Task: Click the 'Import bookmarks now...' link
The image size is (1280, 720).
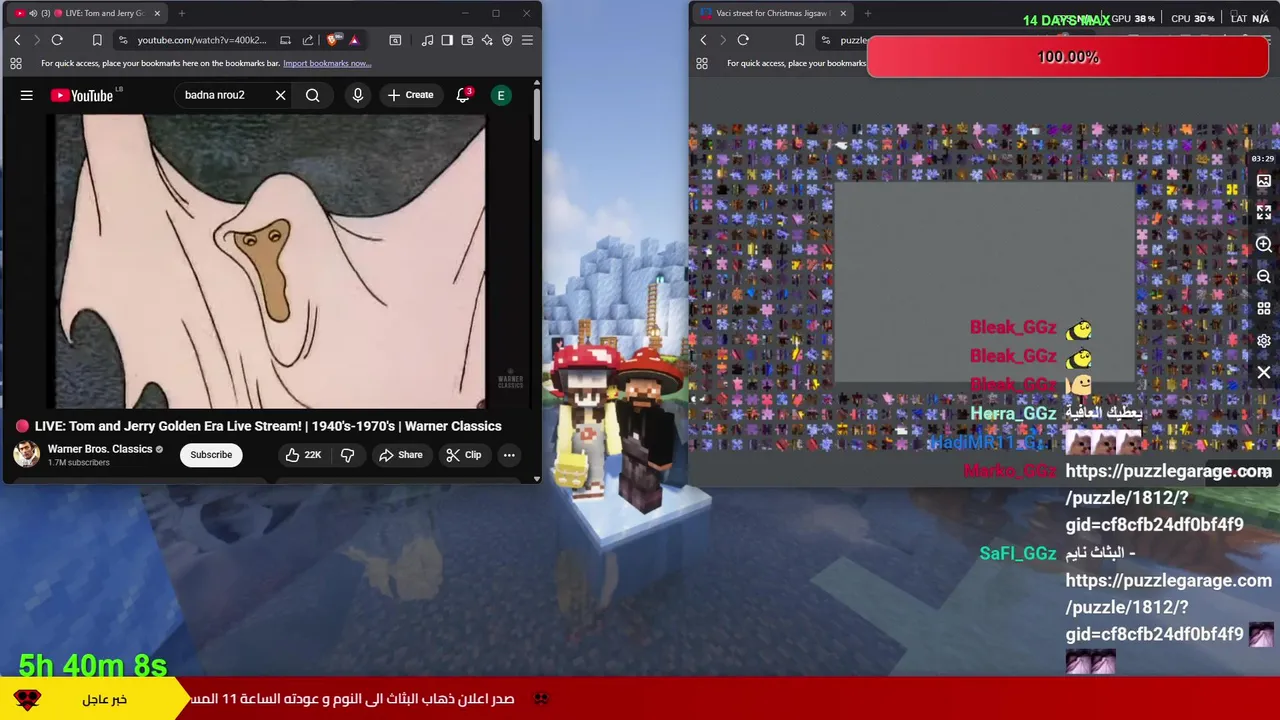Action: [x=327, y=63]
